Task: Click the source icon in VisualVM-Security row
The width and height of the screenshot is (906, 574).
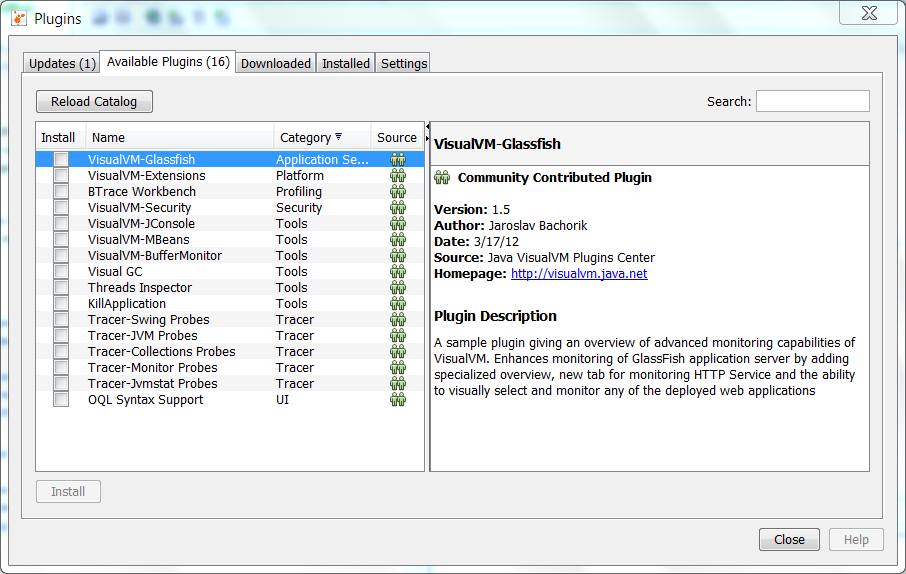Action: 398,208
